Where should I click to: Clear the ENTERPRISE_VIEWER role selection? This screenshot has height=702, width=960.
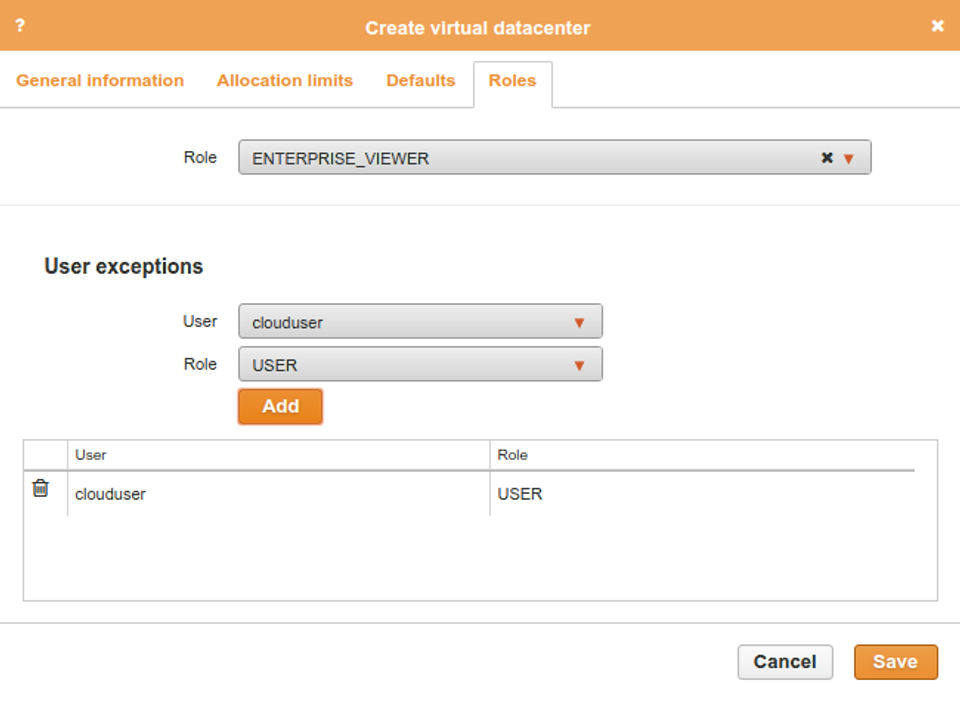tap(827, 158)
